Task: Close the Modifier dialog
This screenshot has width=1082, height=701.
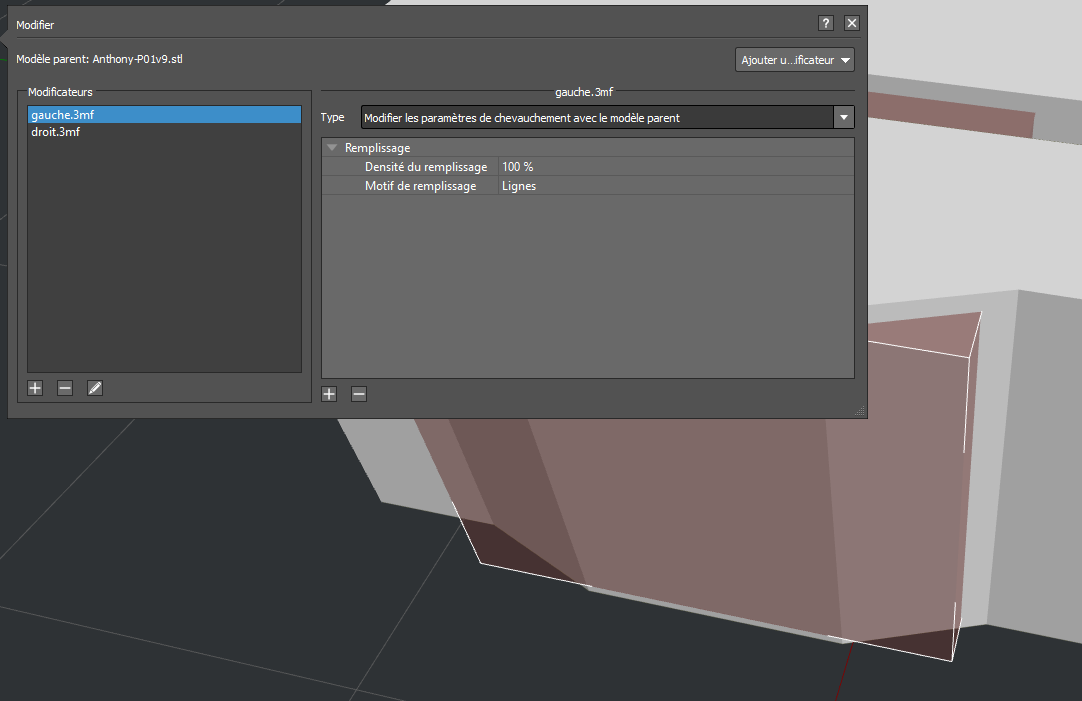Action: click(x=852, y=23)
